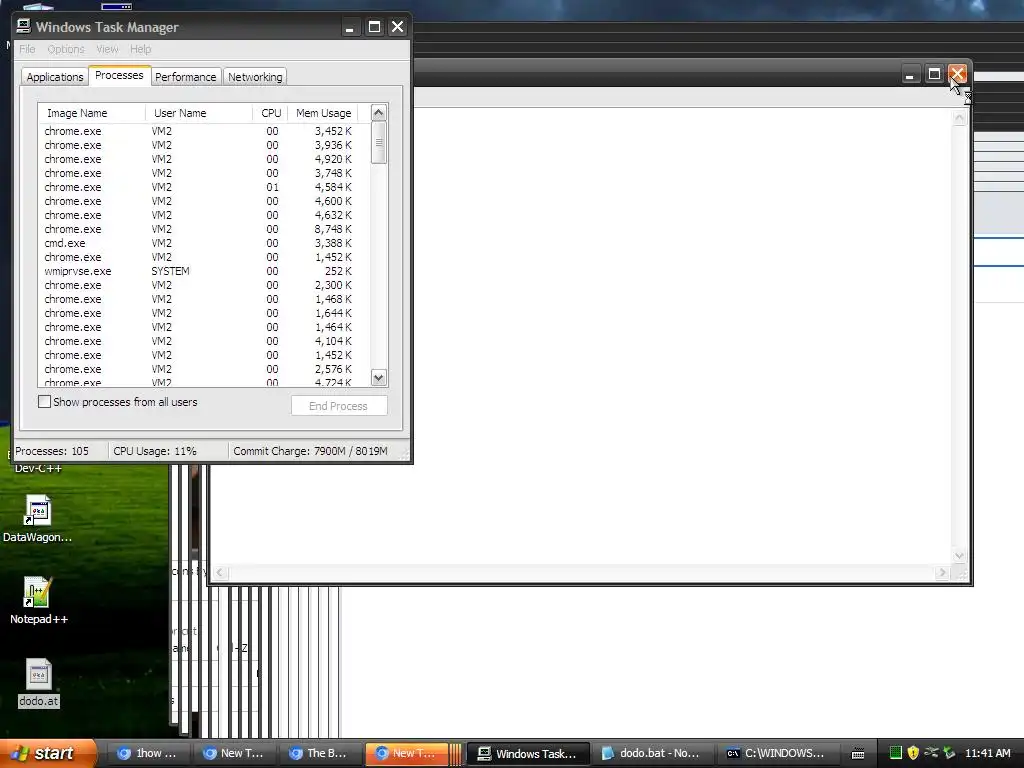Click the CPU value '01' cell

(x=272, y=187)
